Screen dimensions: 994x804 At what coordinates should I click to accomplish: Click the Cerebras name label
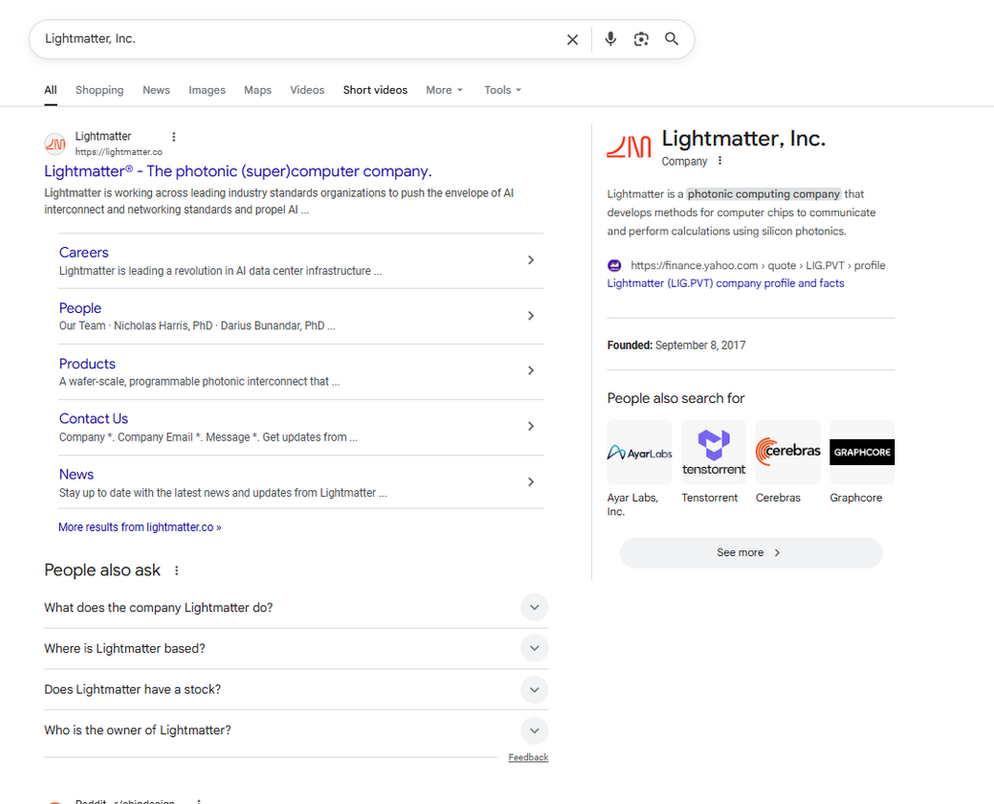[778, 498]
